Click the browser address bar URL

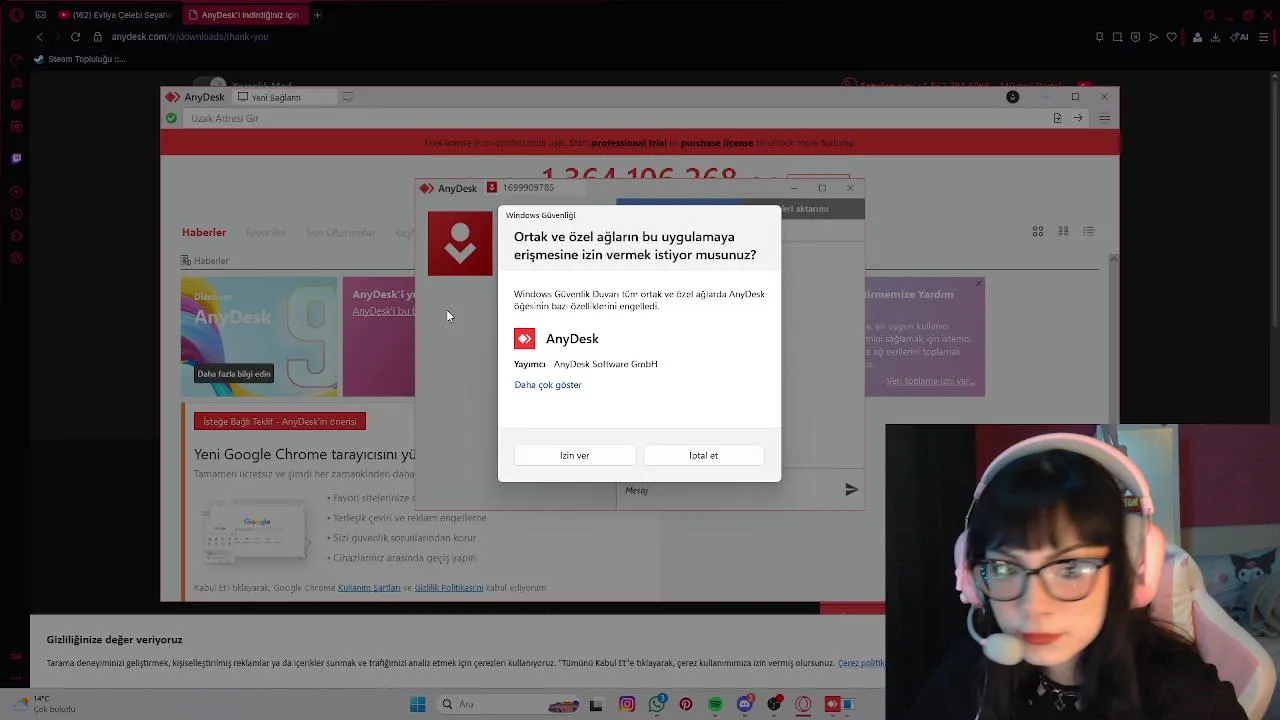(190, 37)
